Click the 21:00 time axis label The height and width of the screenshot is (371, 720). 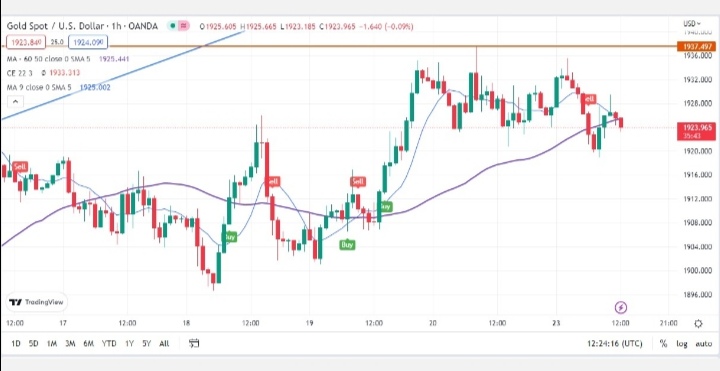click(669, 323)
